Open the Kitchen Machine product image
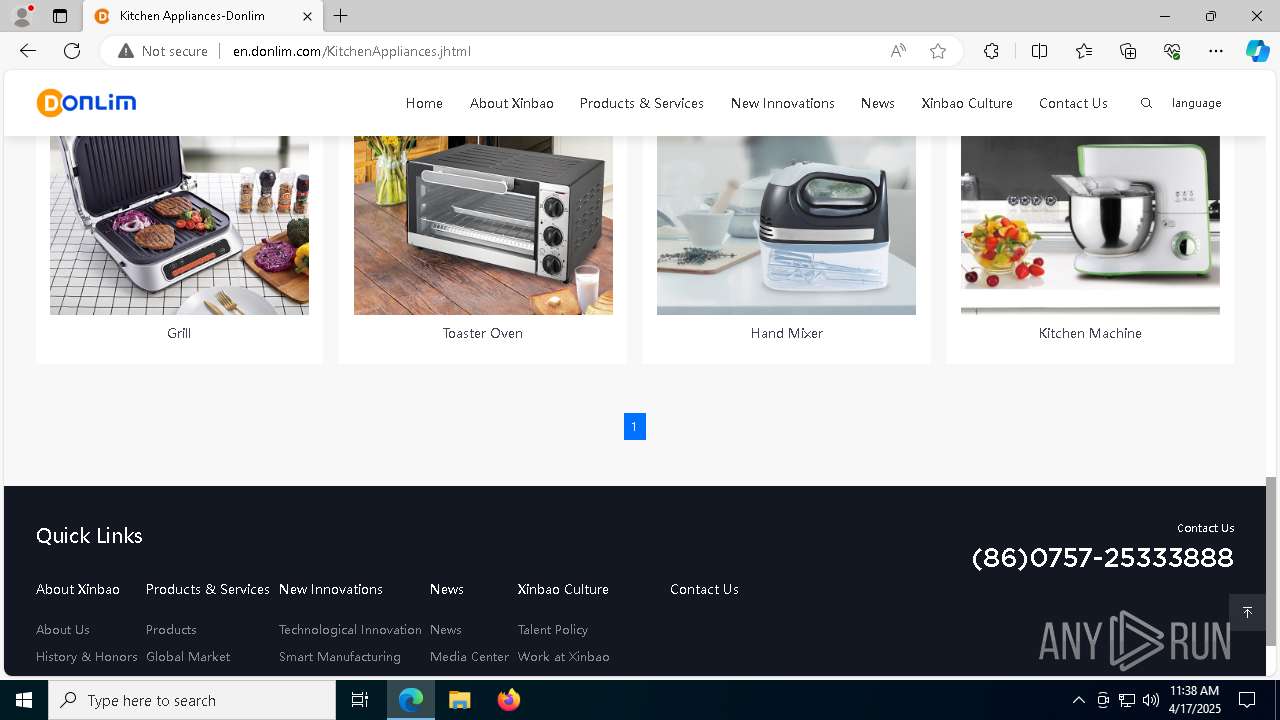 pyautogui.click(x=1090, y=225)
